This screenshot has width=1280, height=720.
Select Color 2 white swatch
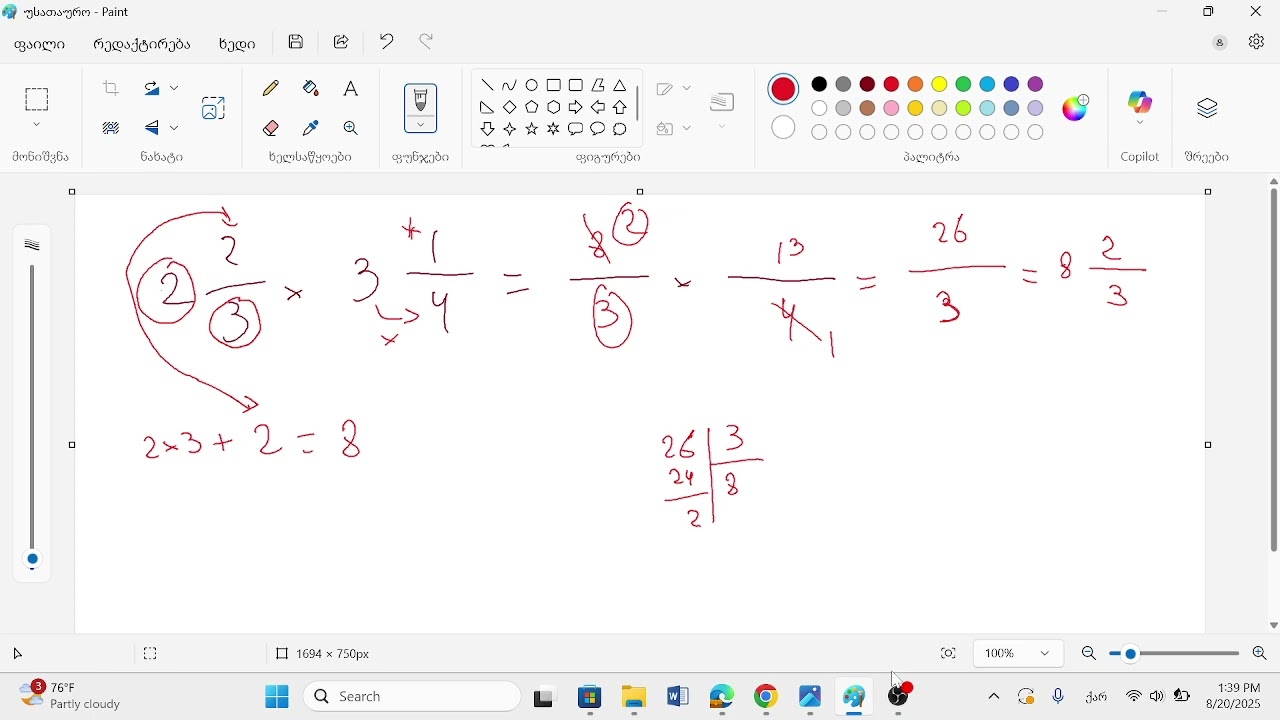click(x=785, y=128)
